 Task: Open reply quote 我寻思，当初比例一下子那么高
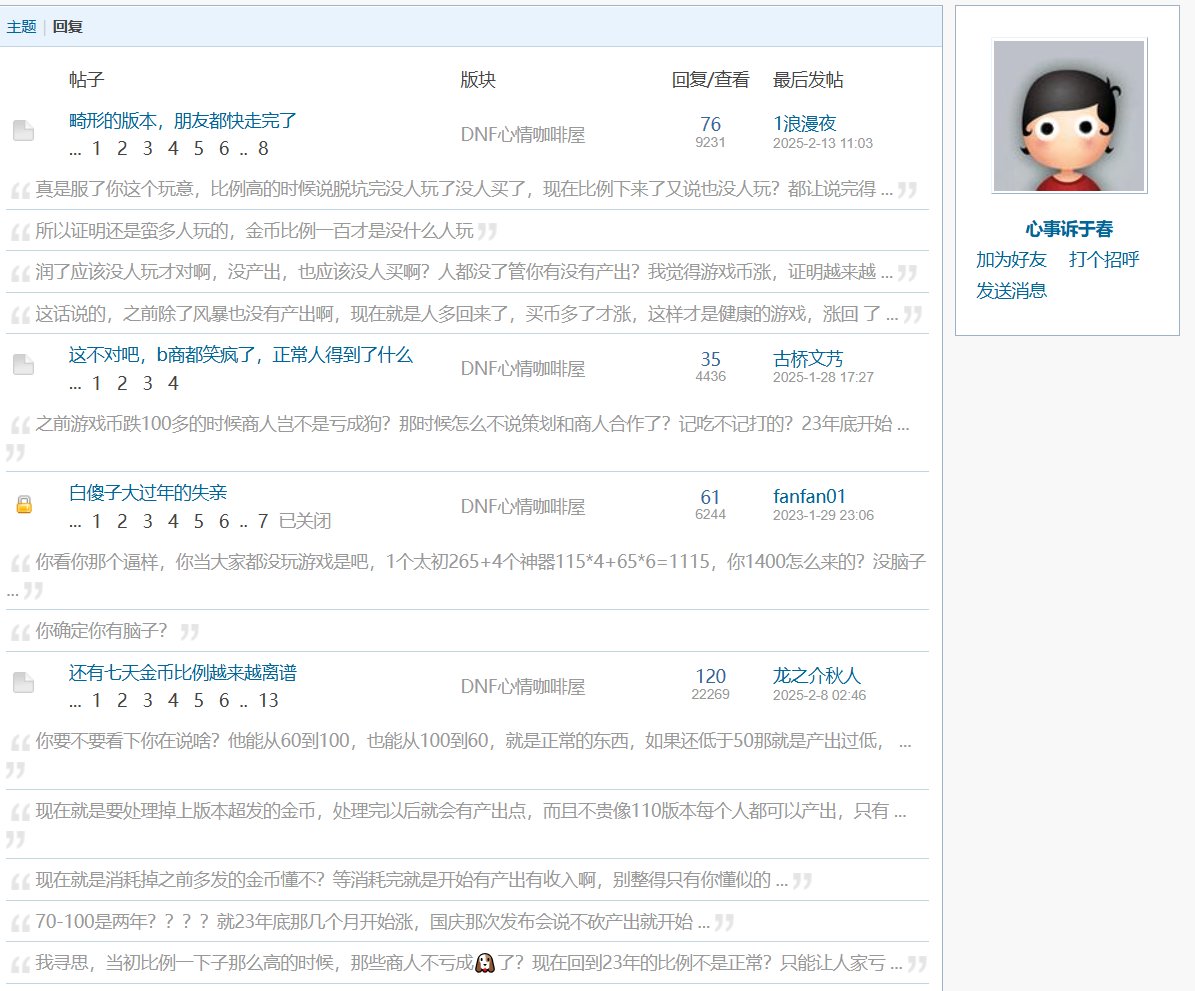click(x=469, y=964)
